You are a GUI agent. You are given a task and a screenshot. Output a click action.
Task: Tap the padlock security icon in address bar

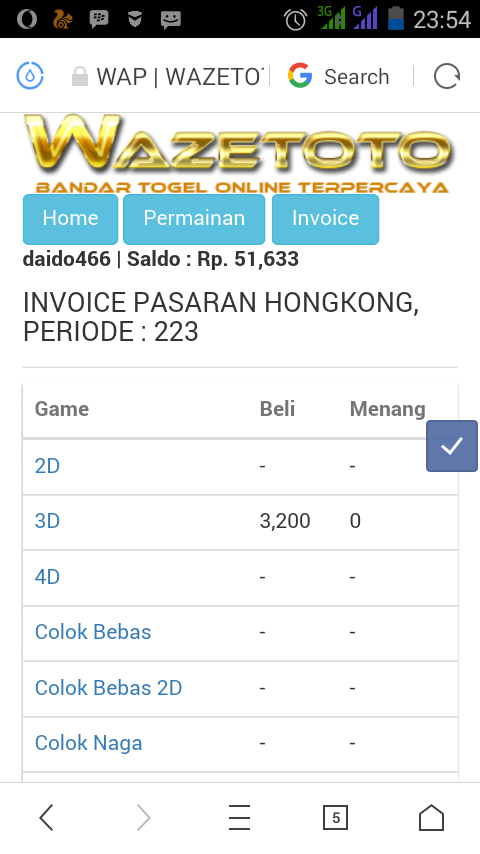pyautogui.click(x=80, y=76)
